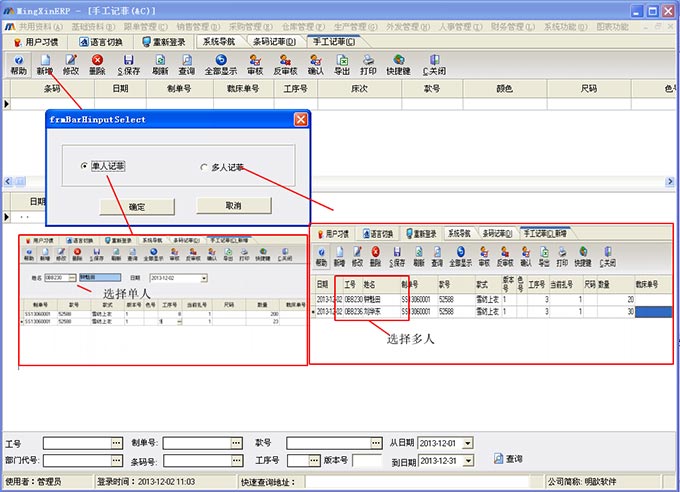Click the 修改 edit icon in main toolbar
680x492 pixels.
point(71,65)
